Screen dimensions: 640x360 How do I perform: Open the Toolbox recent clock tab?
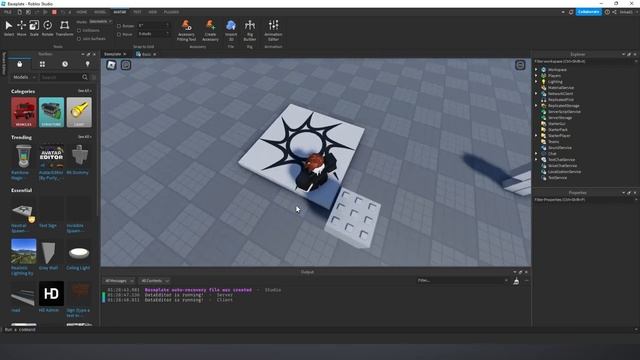click(65, 64)
